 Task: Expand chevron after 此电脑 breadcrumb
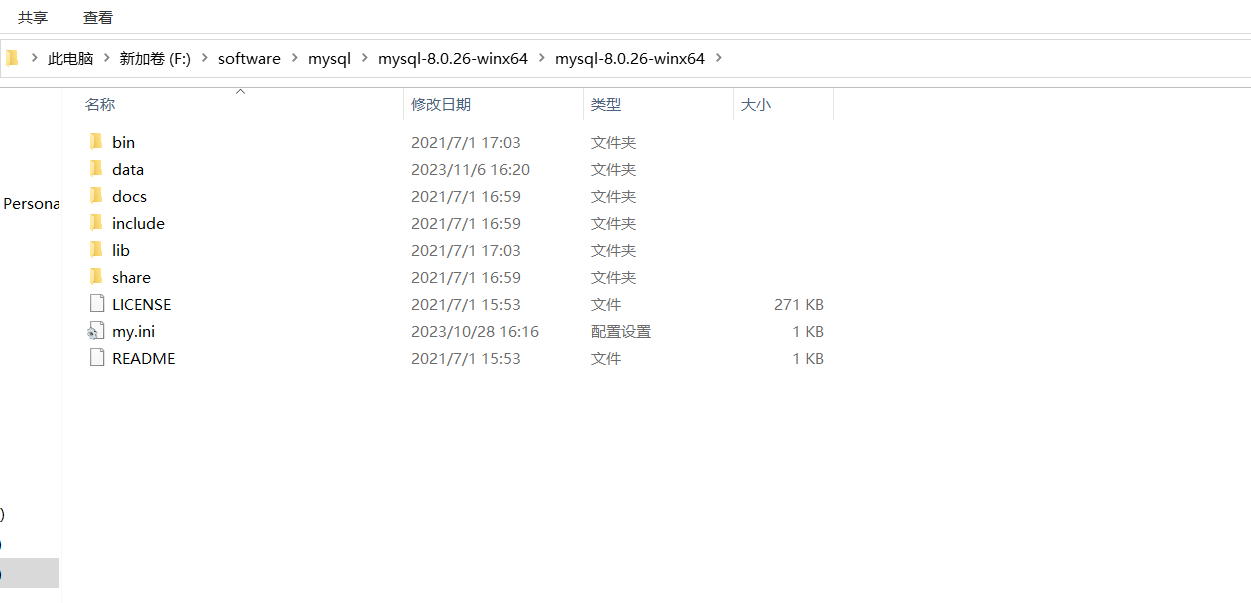[106, 58]
